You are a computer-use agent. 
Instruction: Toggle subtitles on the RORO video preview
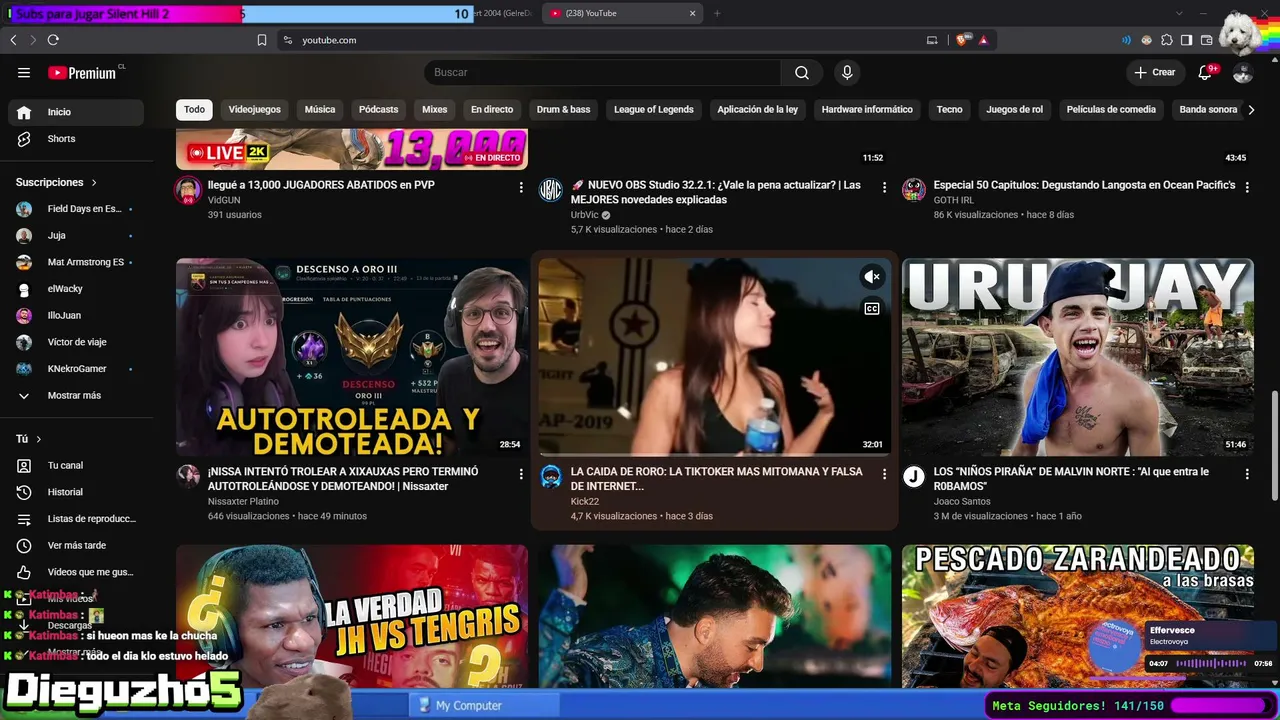pyautogui.click(x=872, y=309)
